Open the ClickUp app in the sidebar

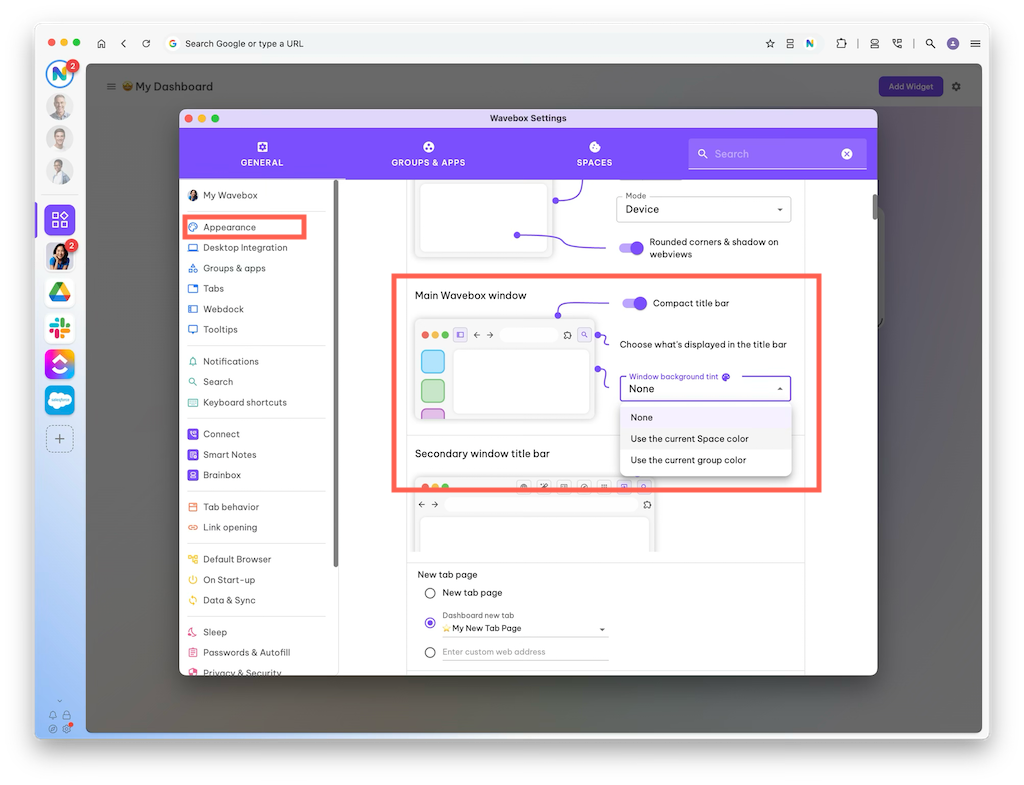click(x=59, y=364)
